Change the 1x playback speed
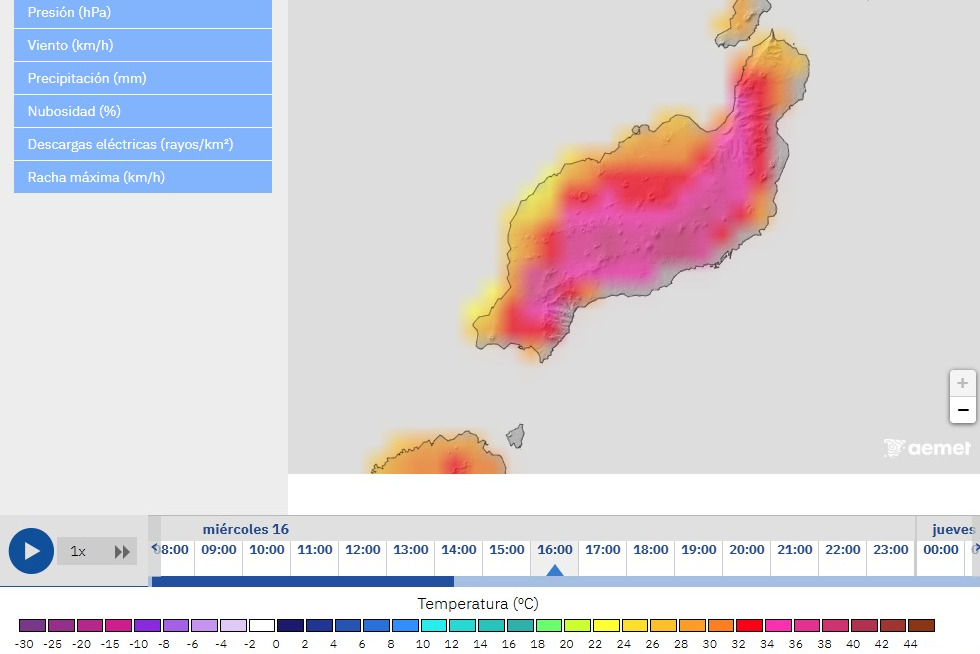Image resolution: width=980 pixels, height=654 pixels. (x=78, y=552)
